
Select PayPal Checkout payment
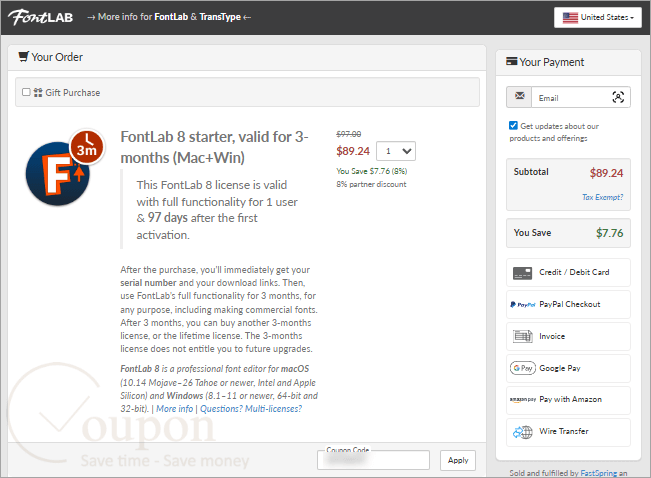coord(568,304)
